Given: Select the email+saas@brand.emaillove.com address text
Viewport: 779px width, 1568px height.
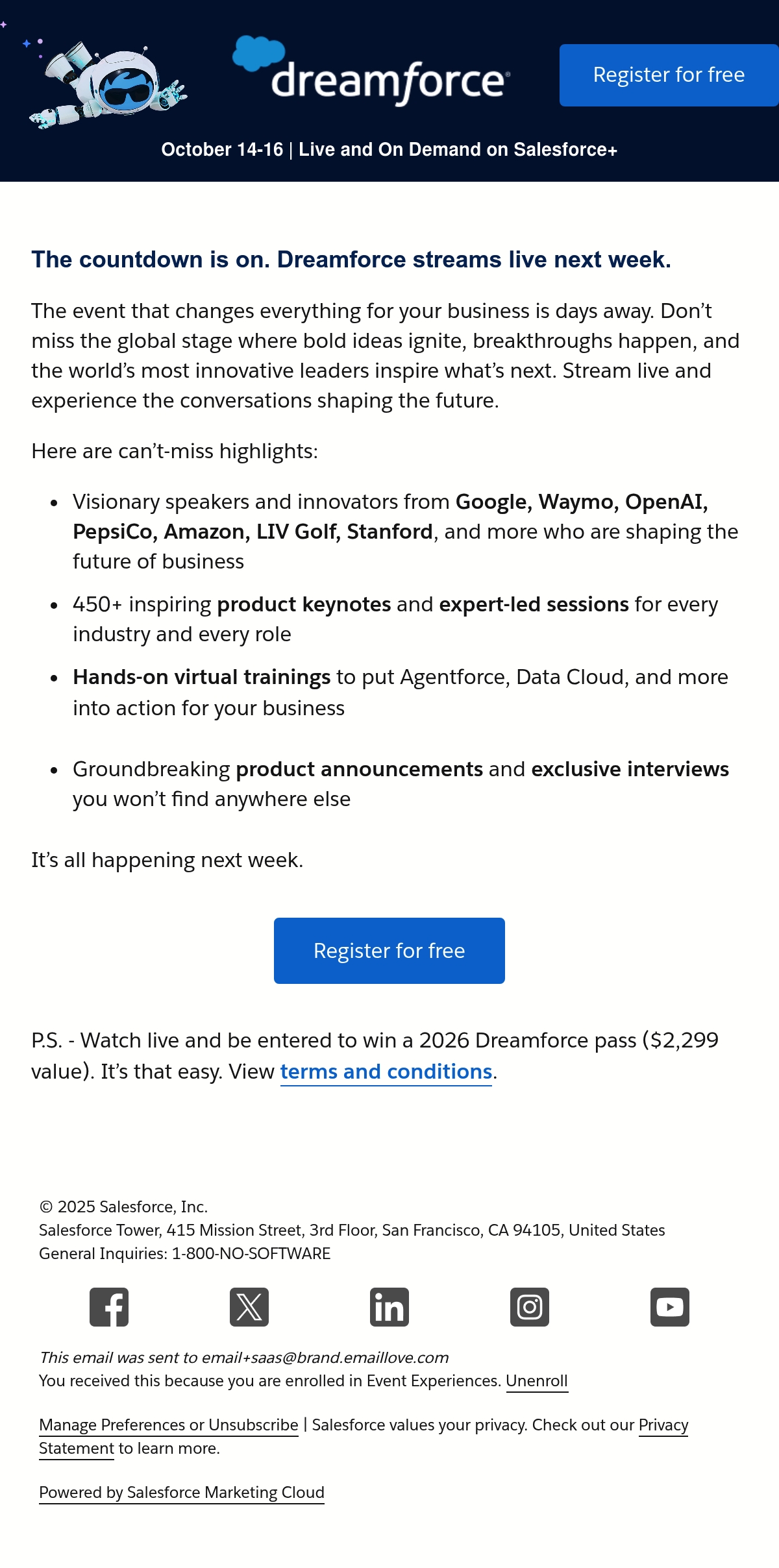Looking at the screenshot, I should pyautogui.click(x=325, y=1357).
